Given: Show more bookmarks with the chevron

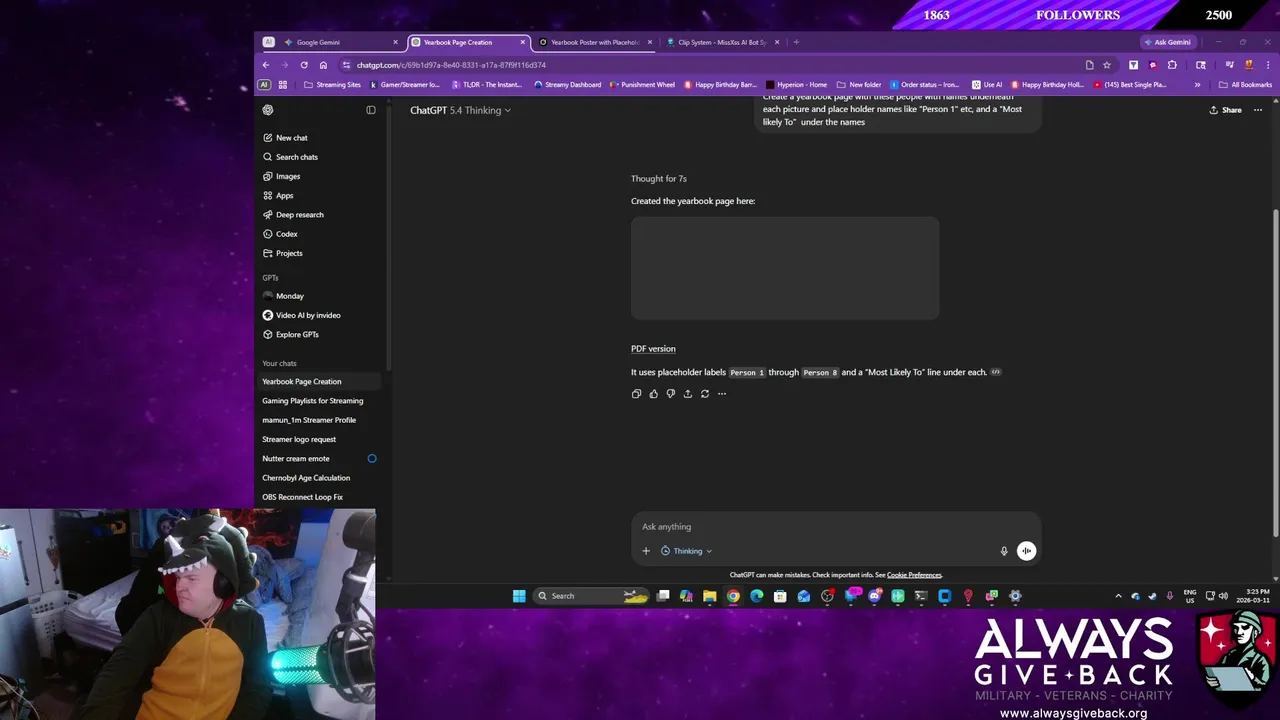Looking at the screenshot, I should [1197, 85].
